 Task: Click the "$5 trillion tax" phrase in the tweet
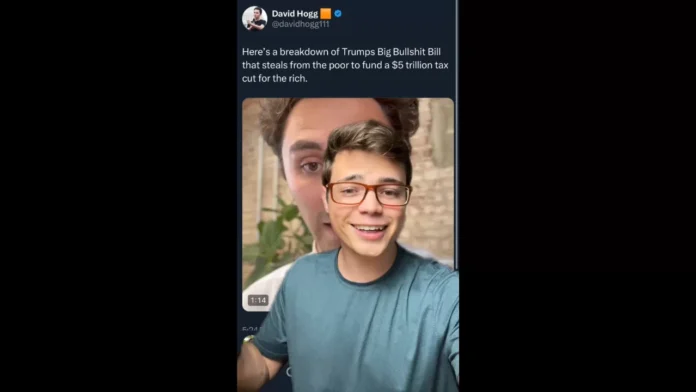(420, 65)
